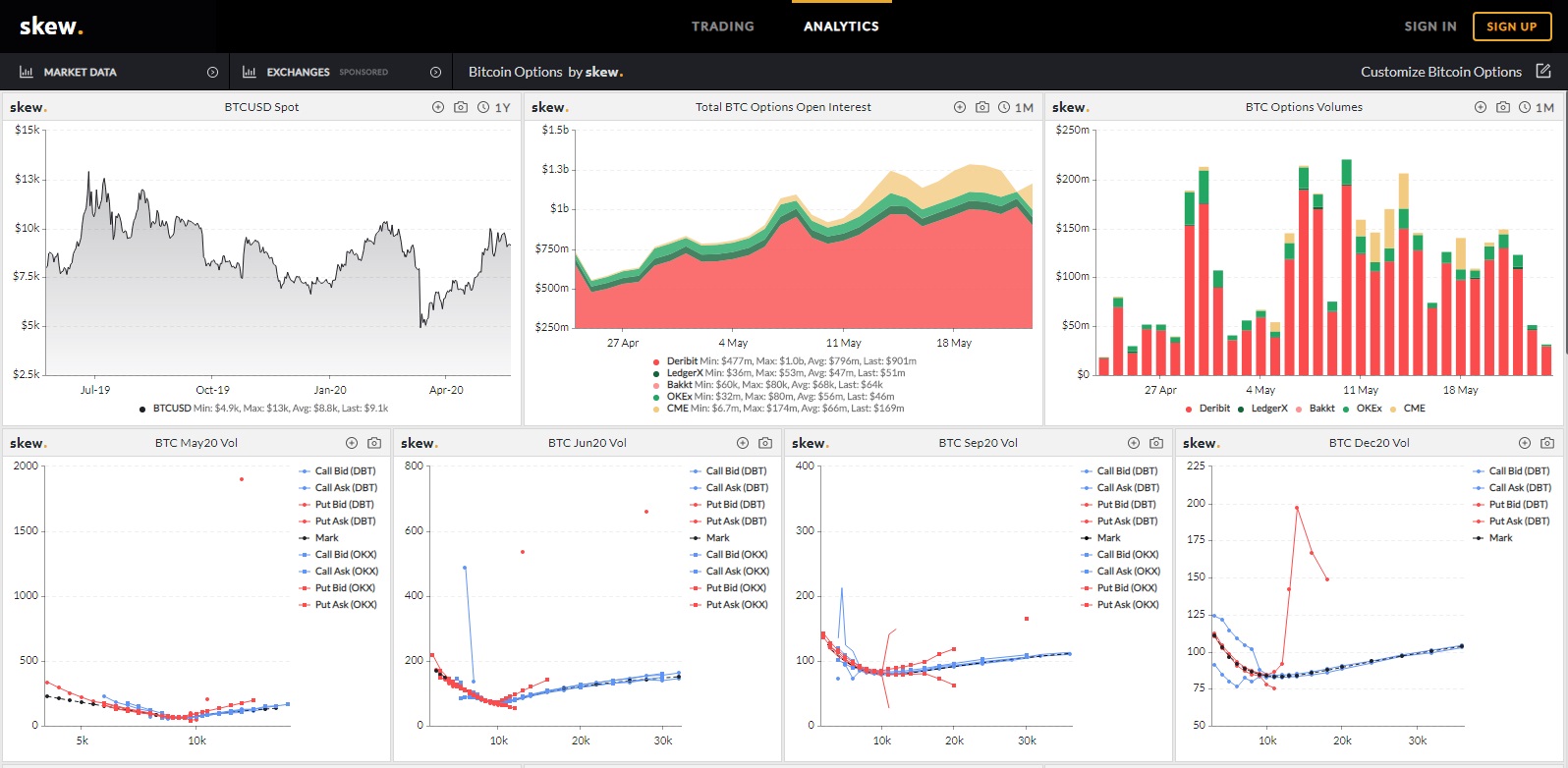Click Customize Bitcoin Options link

(x=1441, y=72)
